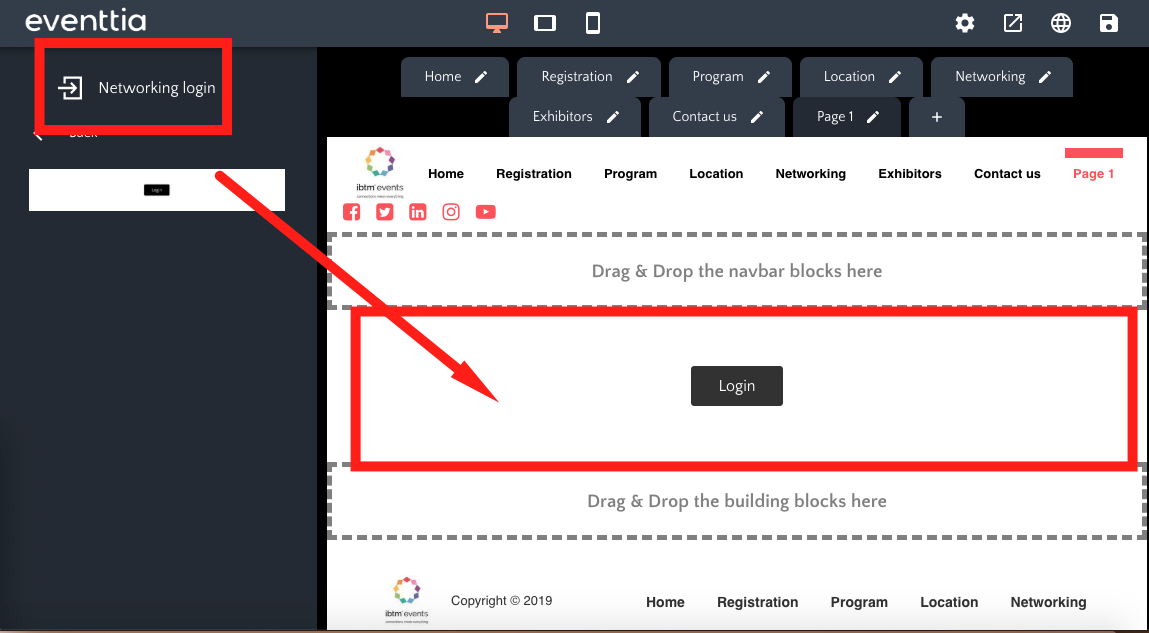
Task: Click the Login button in preview
Action: pyautogui.click(x=736, y=386)
